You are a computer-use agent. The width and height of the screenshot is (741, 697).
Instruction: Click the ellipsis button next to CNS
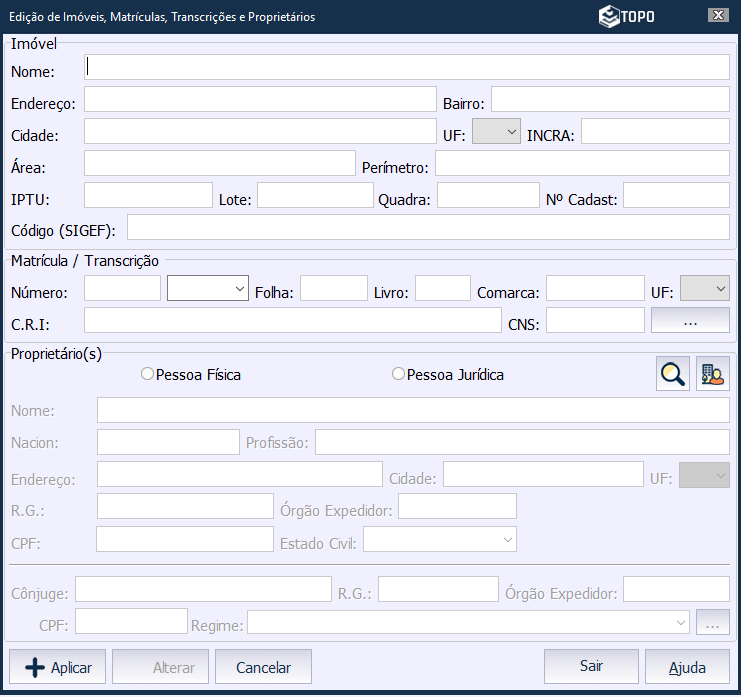click(x=690, y=321)
